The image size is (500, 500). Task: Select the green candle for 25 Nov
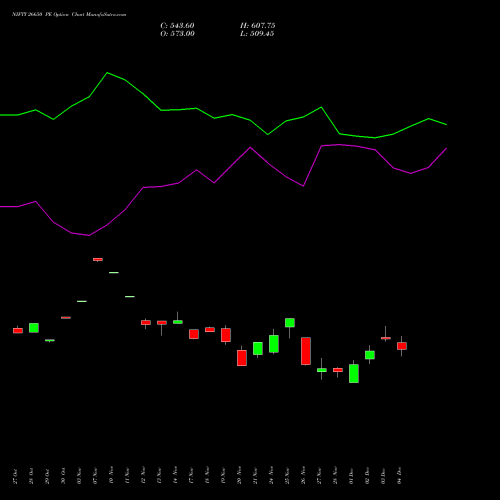coord(290,323)
